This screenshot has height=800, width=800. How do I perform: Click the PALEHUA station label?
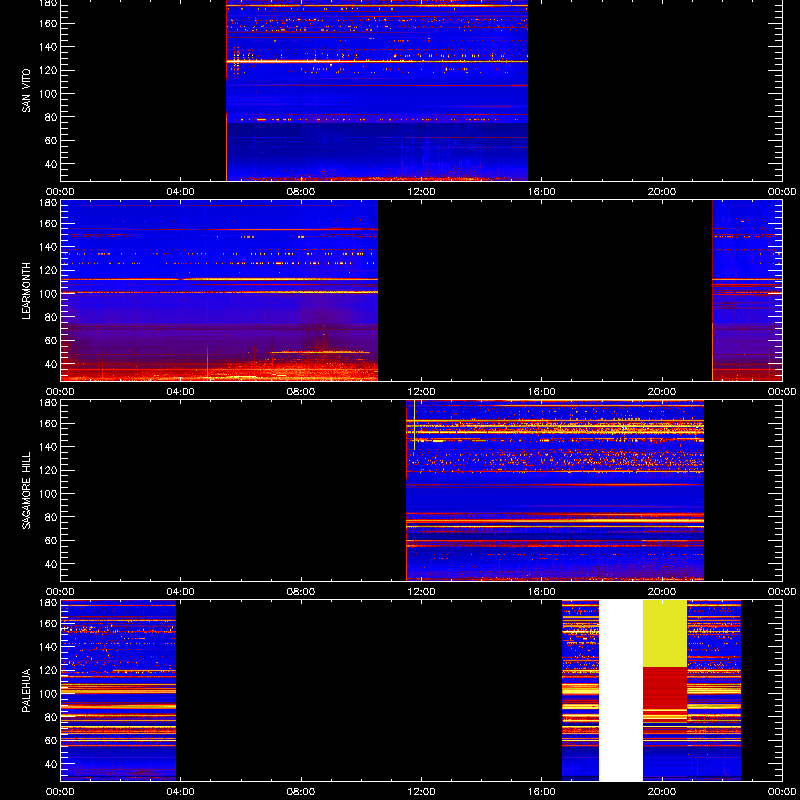(x=26, y=690)
